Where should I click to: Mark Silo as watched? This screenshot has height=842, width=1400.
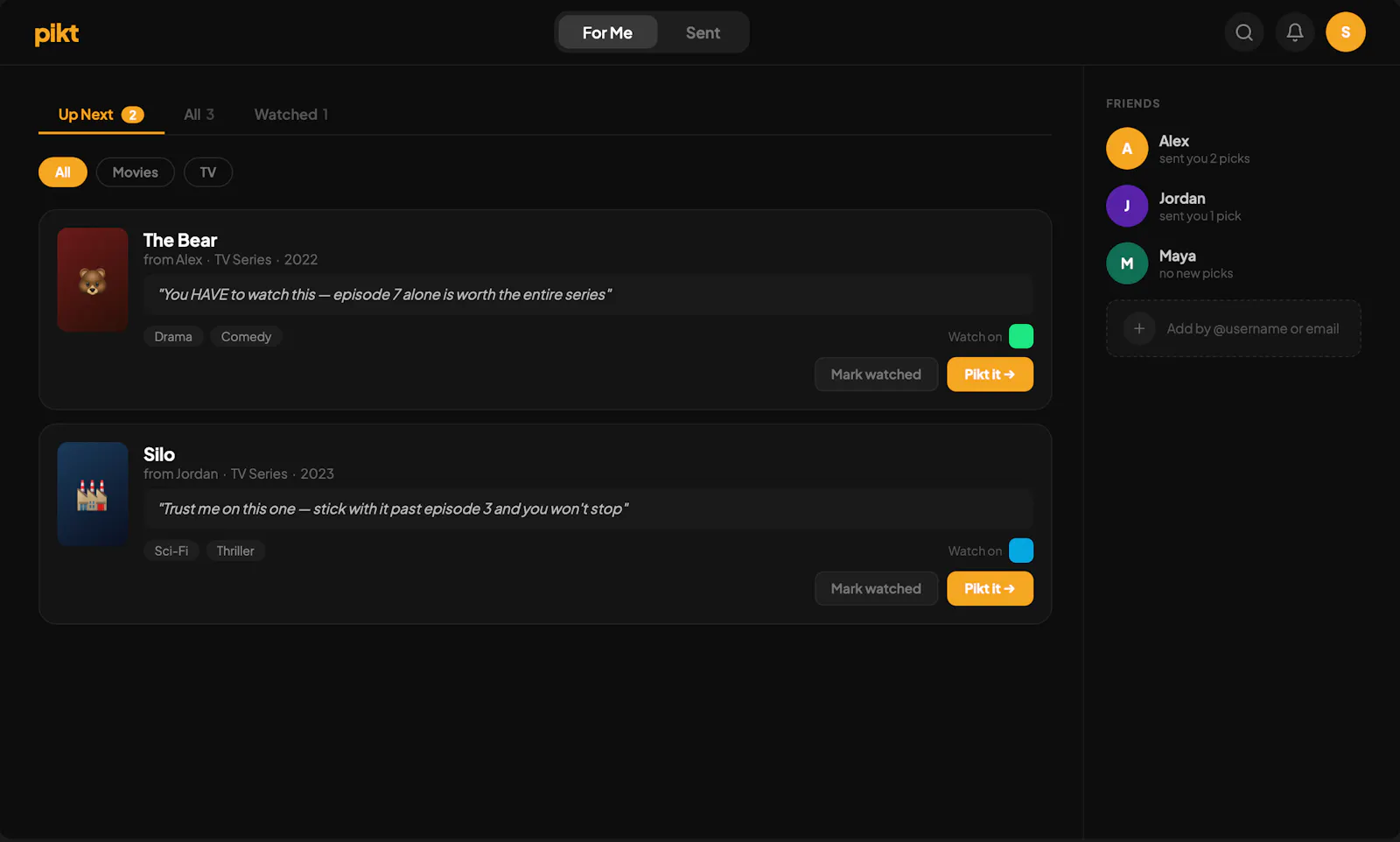coord(876,589)
